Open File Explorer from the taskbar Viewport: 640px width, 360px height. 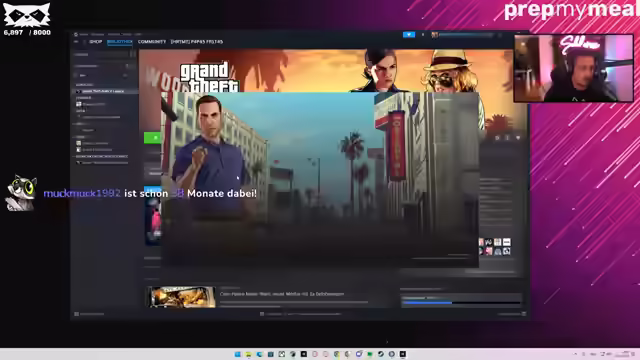[x=249, y=354]
